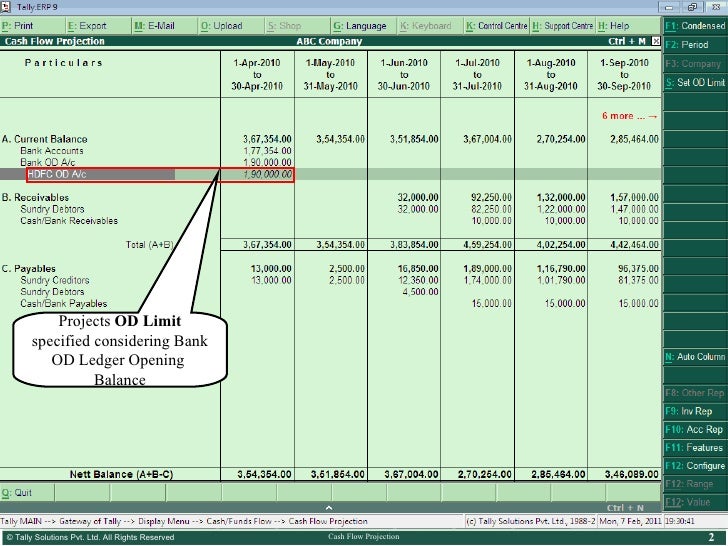Screen dimensions: 728x546
Task: Select the Bank OD A/c row
Action: point(47,162)
